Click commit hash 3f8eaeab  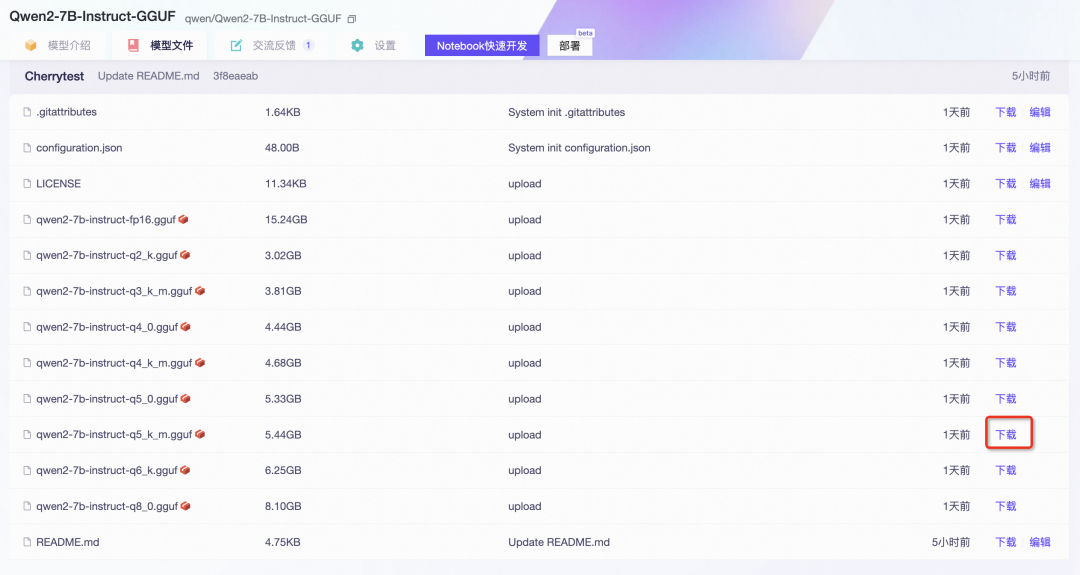click(236, 76)
